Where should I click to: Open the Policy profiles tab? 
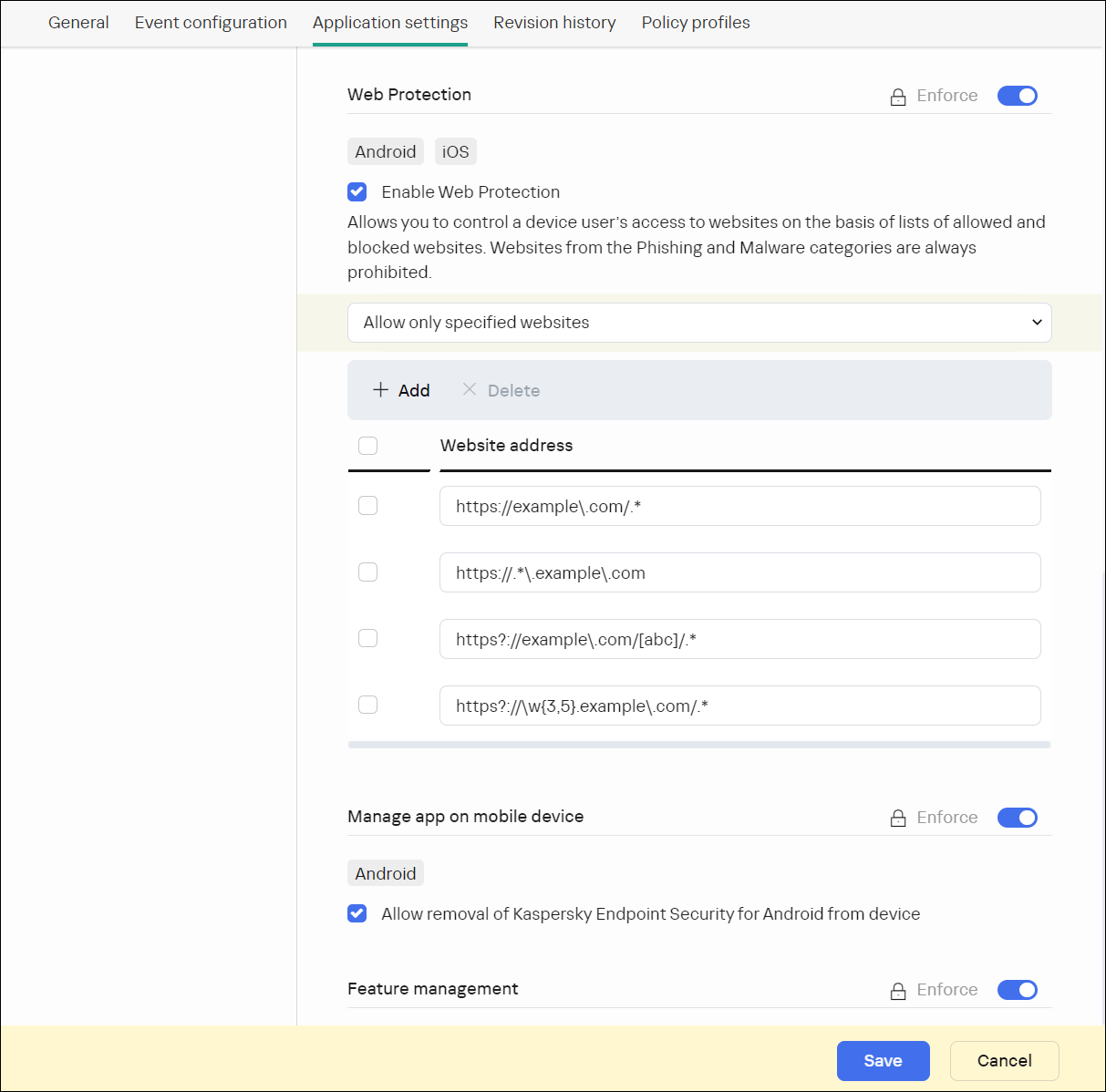click(696, 22)
